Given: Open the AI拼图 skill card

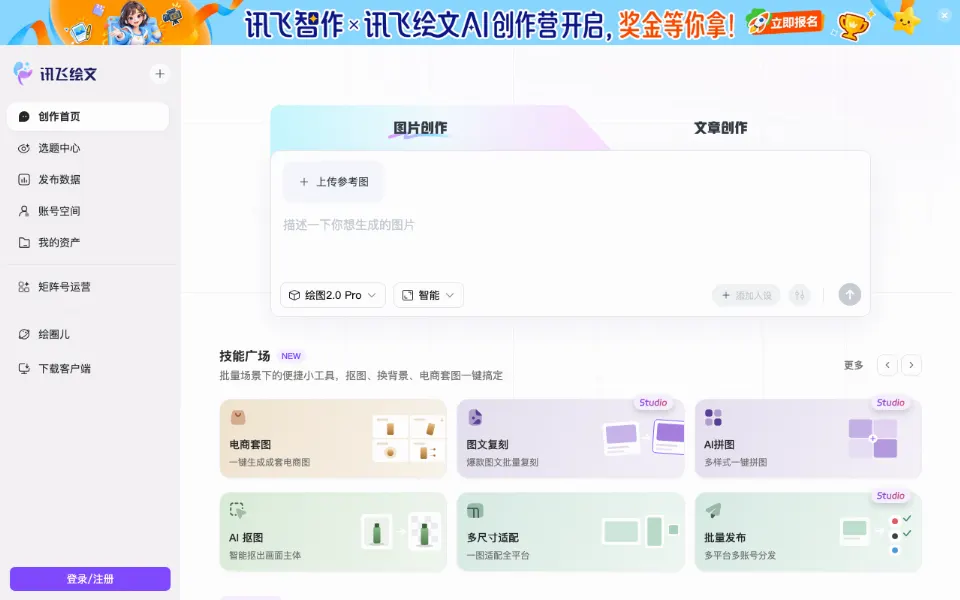Looking at the screenshot, I should tap(808, 438).
